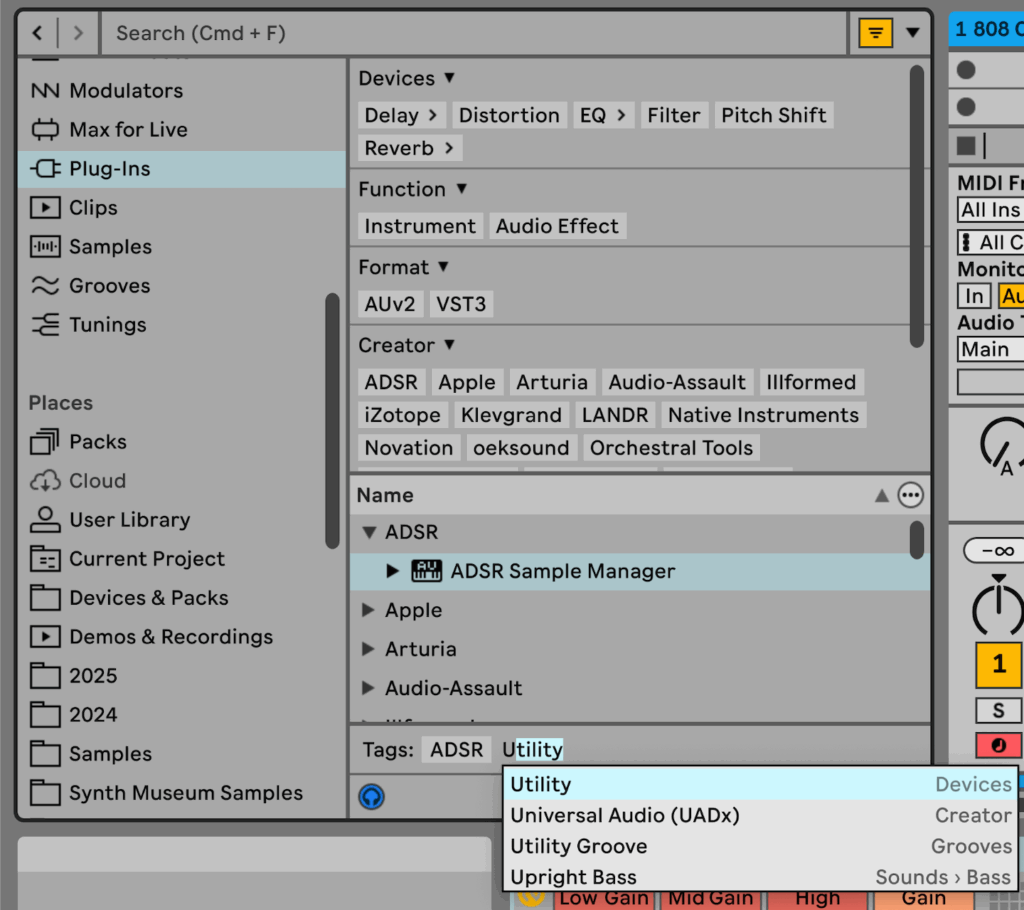This screenshot has width=1024, height=910.
Task: Filter by the Audio Effect function tag
Action: point(557,226)
